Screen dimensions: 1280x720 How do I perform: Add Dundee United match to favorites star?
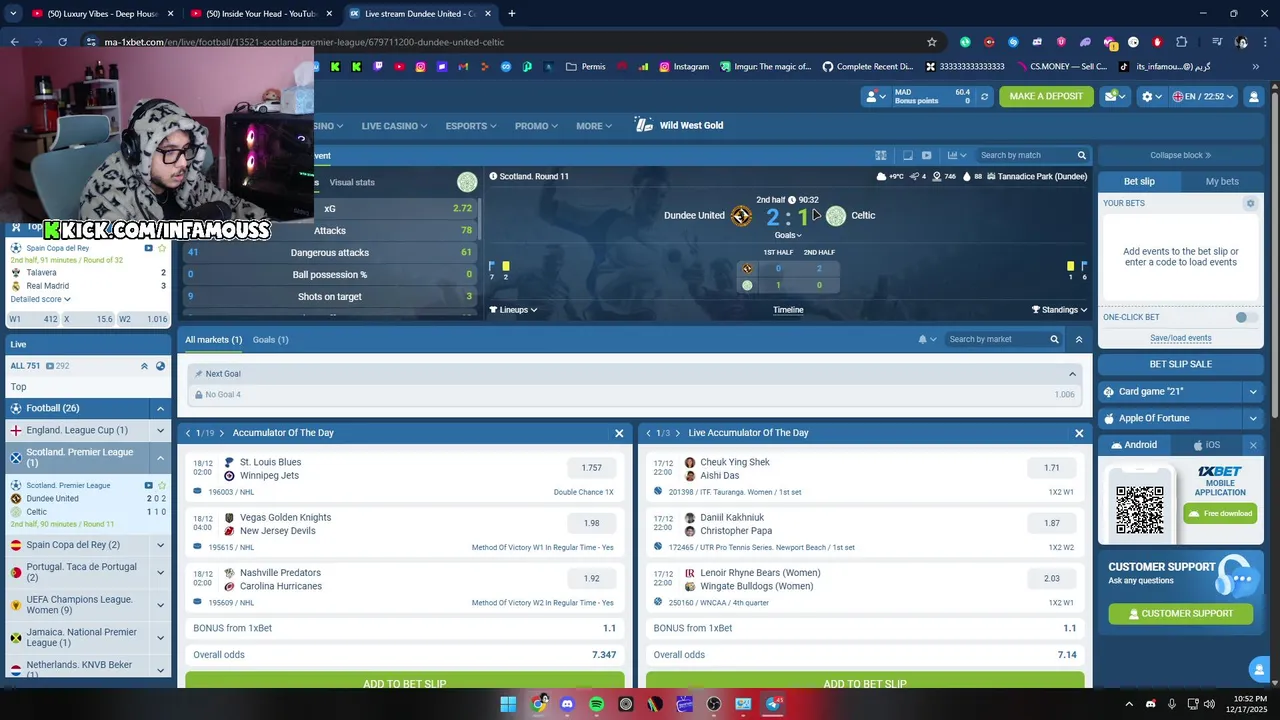(162, 485)
